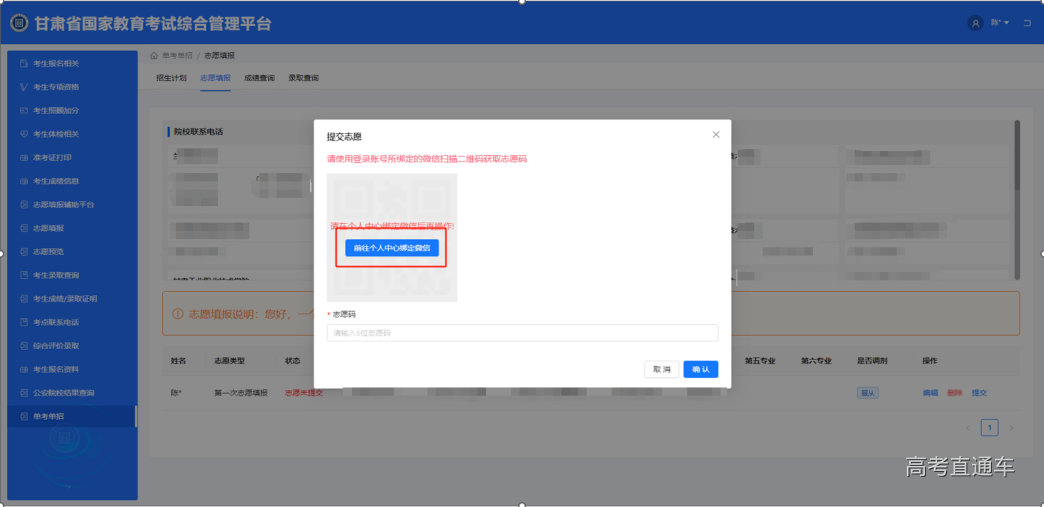
Task: Click the vertical scrollbar of main panel
Action: (x=1017, y=180)
